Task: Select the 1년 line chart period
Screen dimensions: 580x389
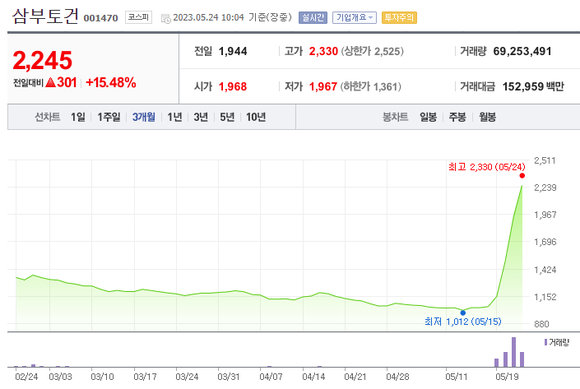Action: pos(174,117)
